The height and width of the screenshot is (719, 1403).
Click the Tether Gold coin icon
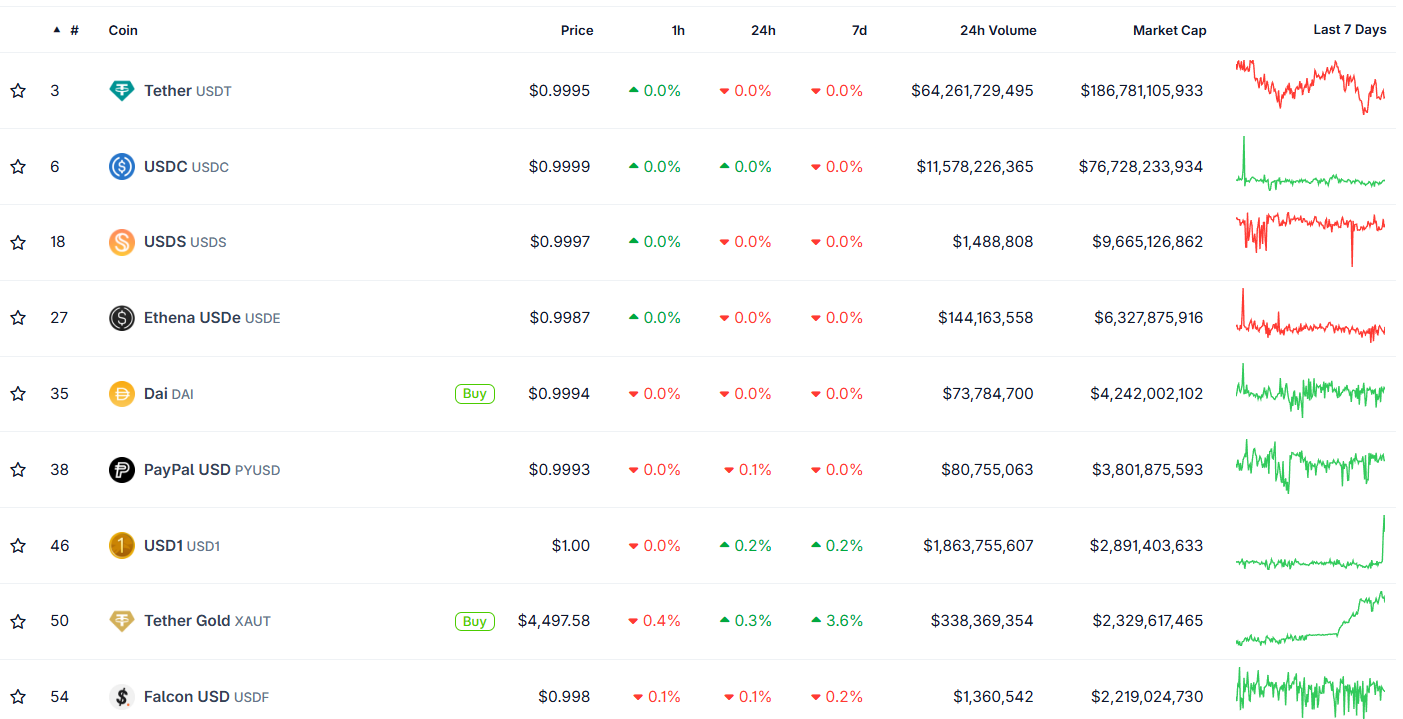pos(121,620)
